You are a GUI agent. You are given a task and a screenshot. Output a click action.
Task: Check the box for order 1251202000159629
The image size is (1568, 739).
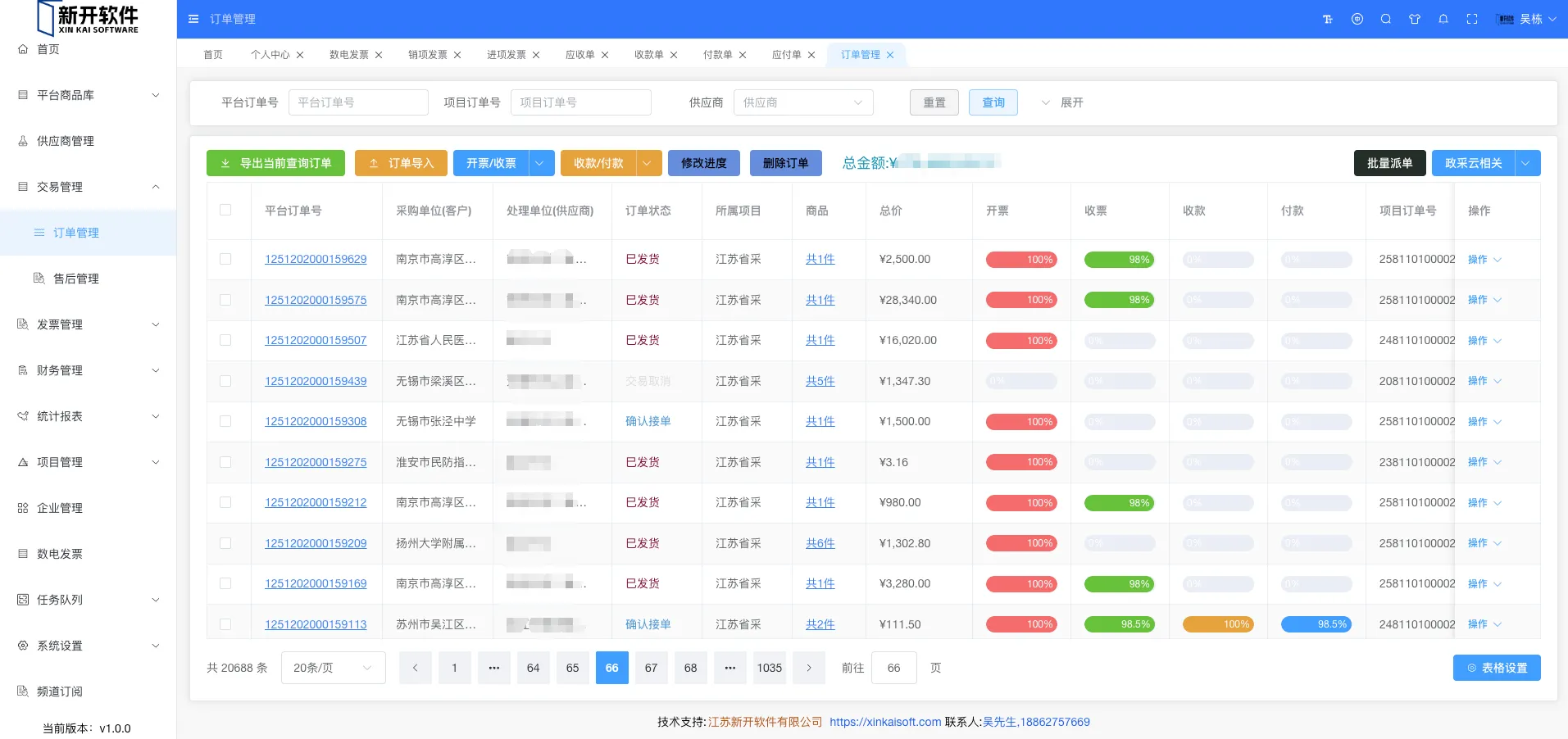point(225,259)
